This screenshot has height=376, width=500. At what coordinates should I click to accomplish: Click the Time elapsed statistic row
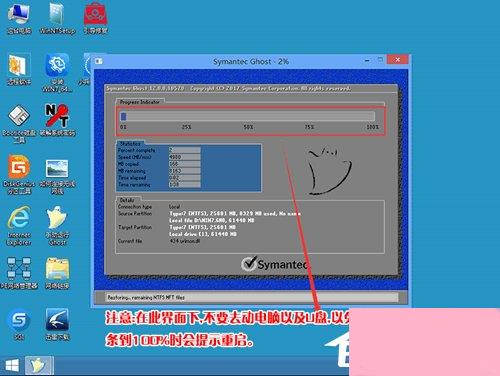pyautogui.click(x=159, y=178)
